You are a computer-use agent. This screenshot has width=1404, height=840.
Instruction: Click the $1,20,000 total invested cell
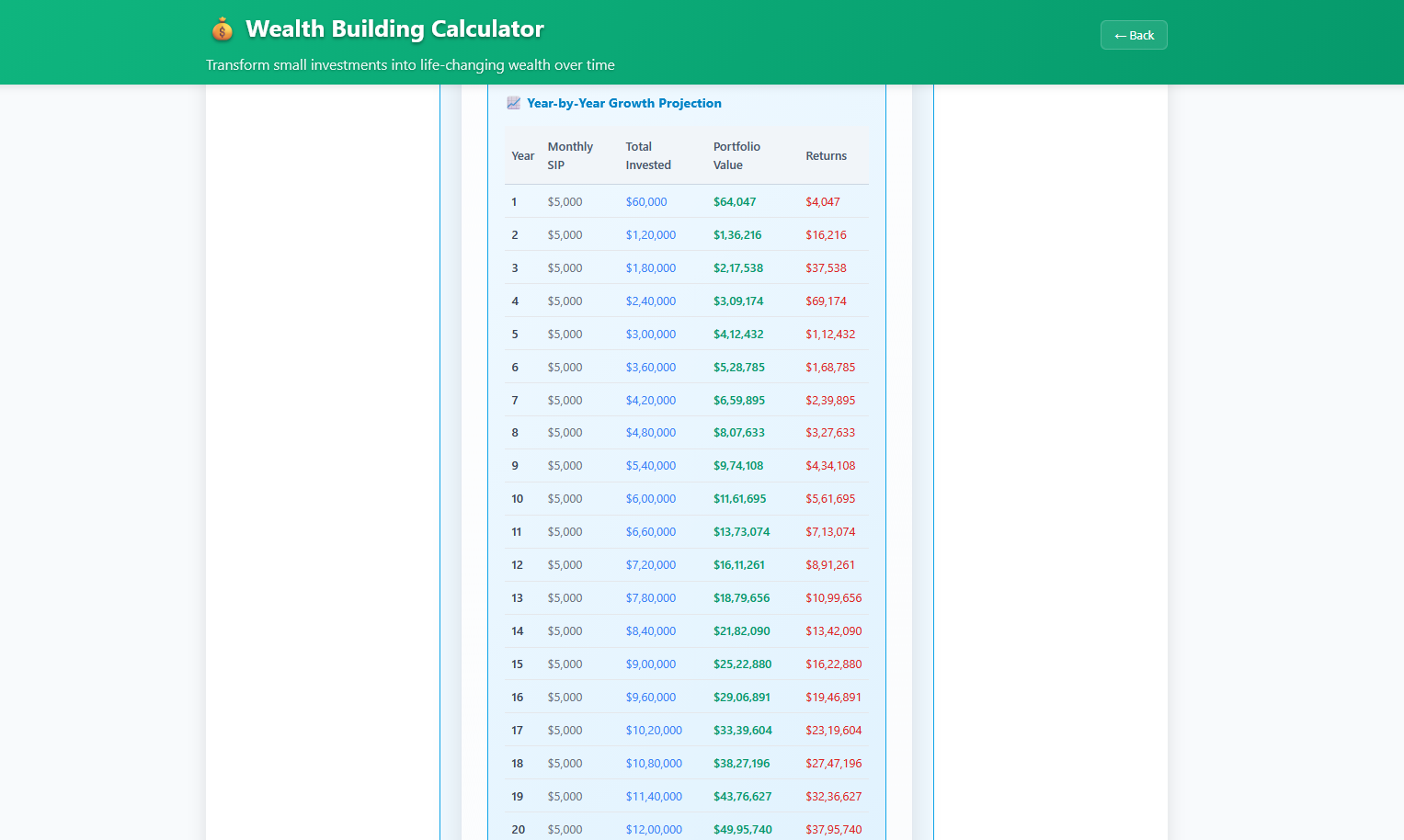click(651, 234)
